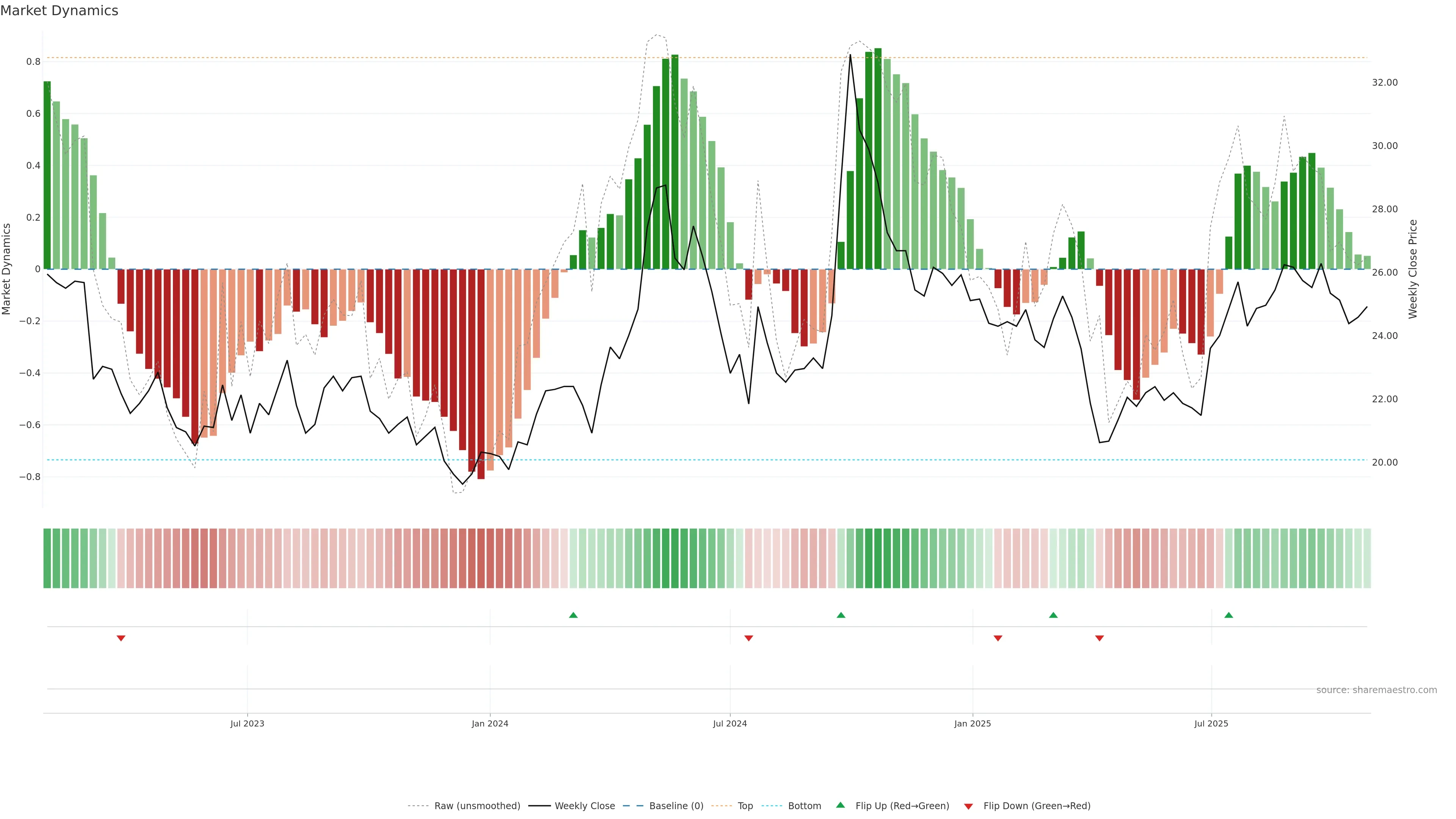Click the leftmost red flip-down triangle marker
Viewport: 1456px width, 819px height.
tap(121, 638)
